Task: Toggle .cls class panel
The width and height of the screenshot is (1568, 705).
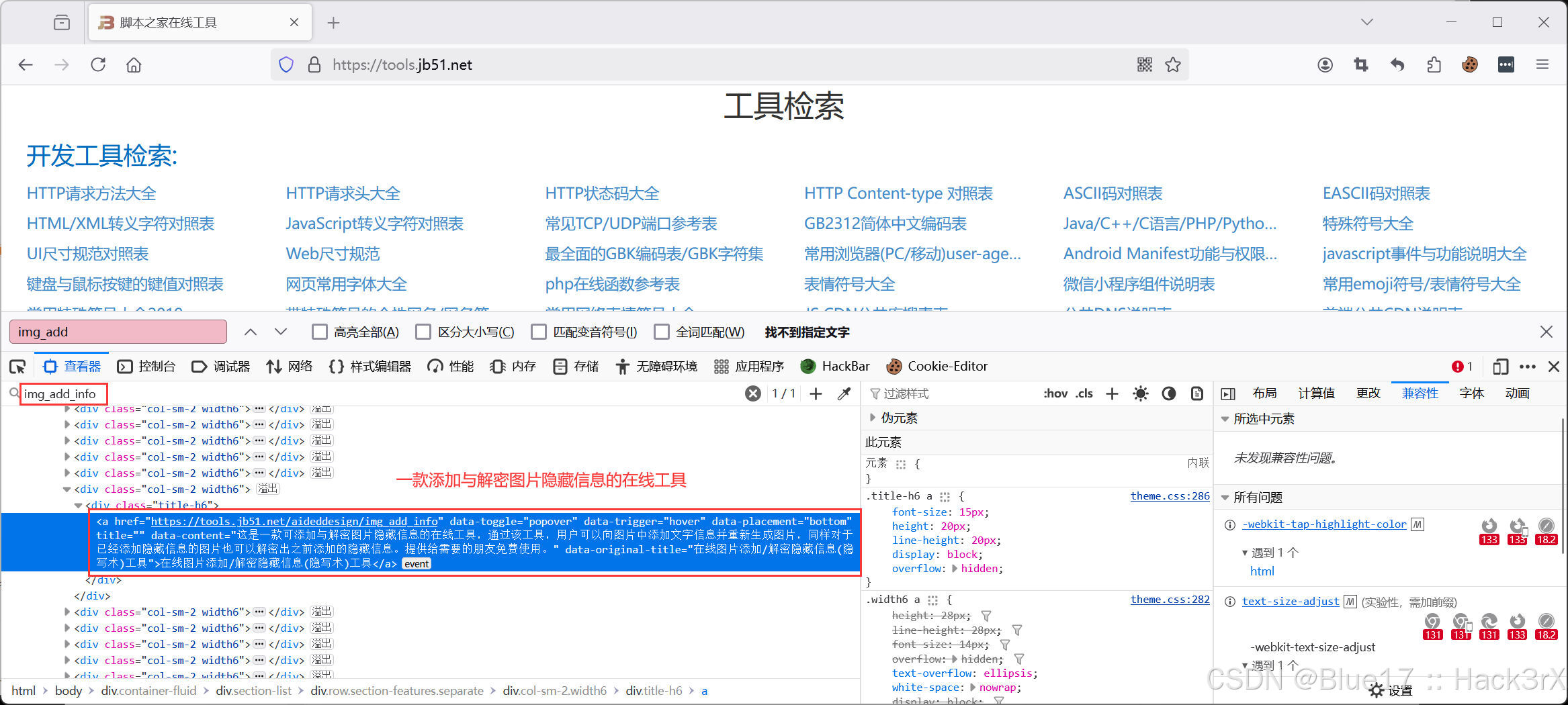Action: point(1084,393)
